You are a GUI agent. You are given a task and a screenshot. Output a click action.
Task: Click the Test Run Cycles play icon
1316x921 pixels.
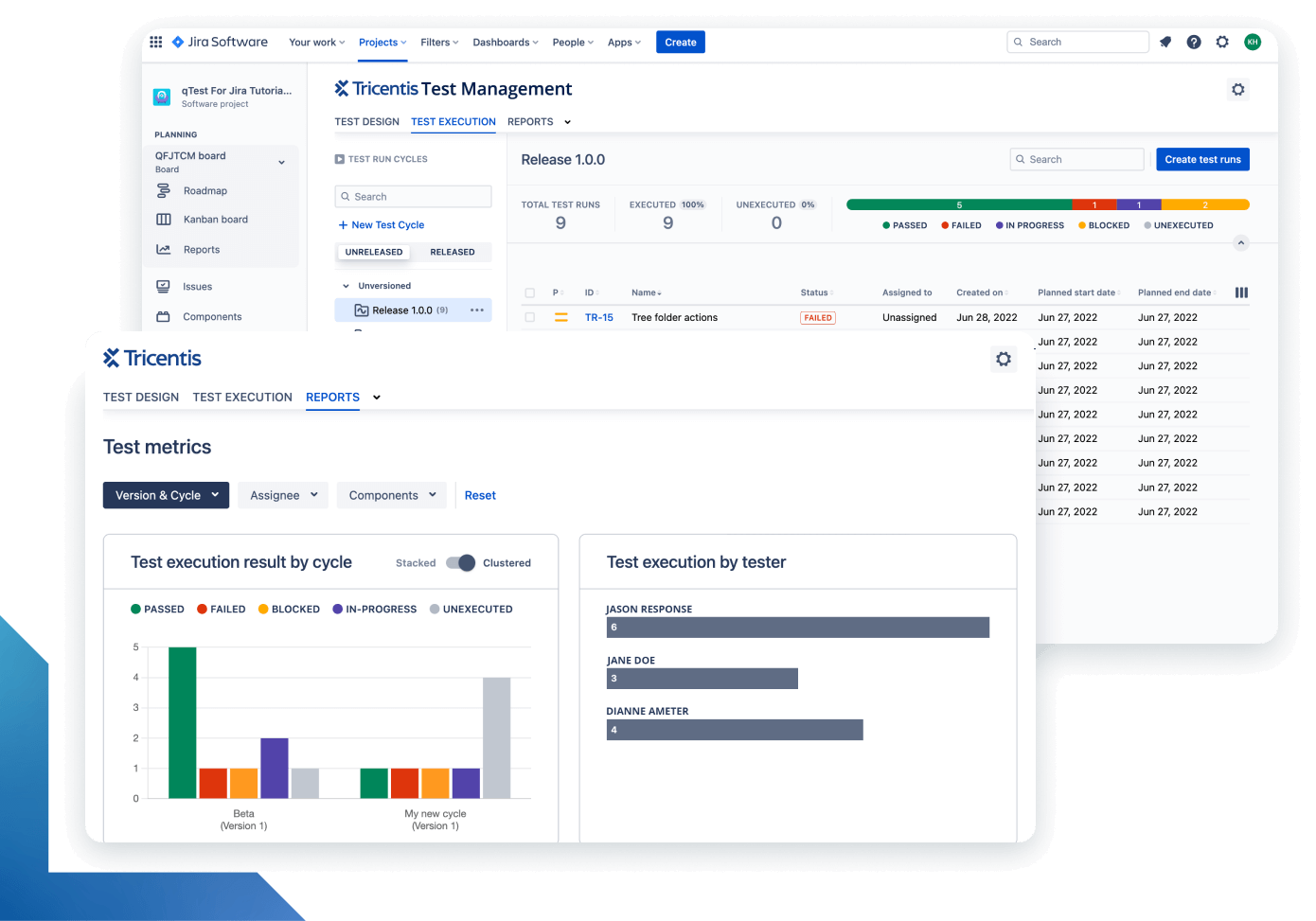click(340, 159)
